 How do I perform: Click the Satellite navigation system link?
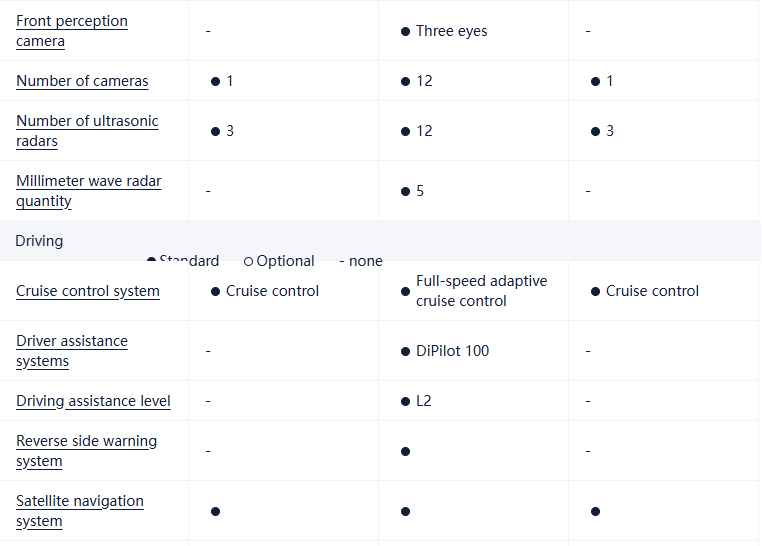[x=80, y=511]
